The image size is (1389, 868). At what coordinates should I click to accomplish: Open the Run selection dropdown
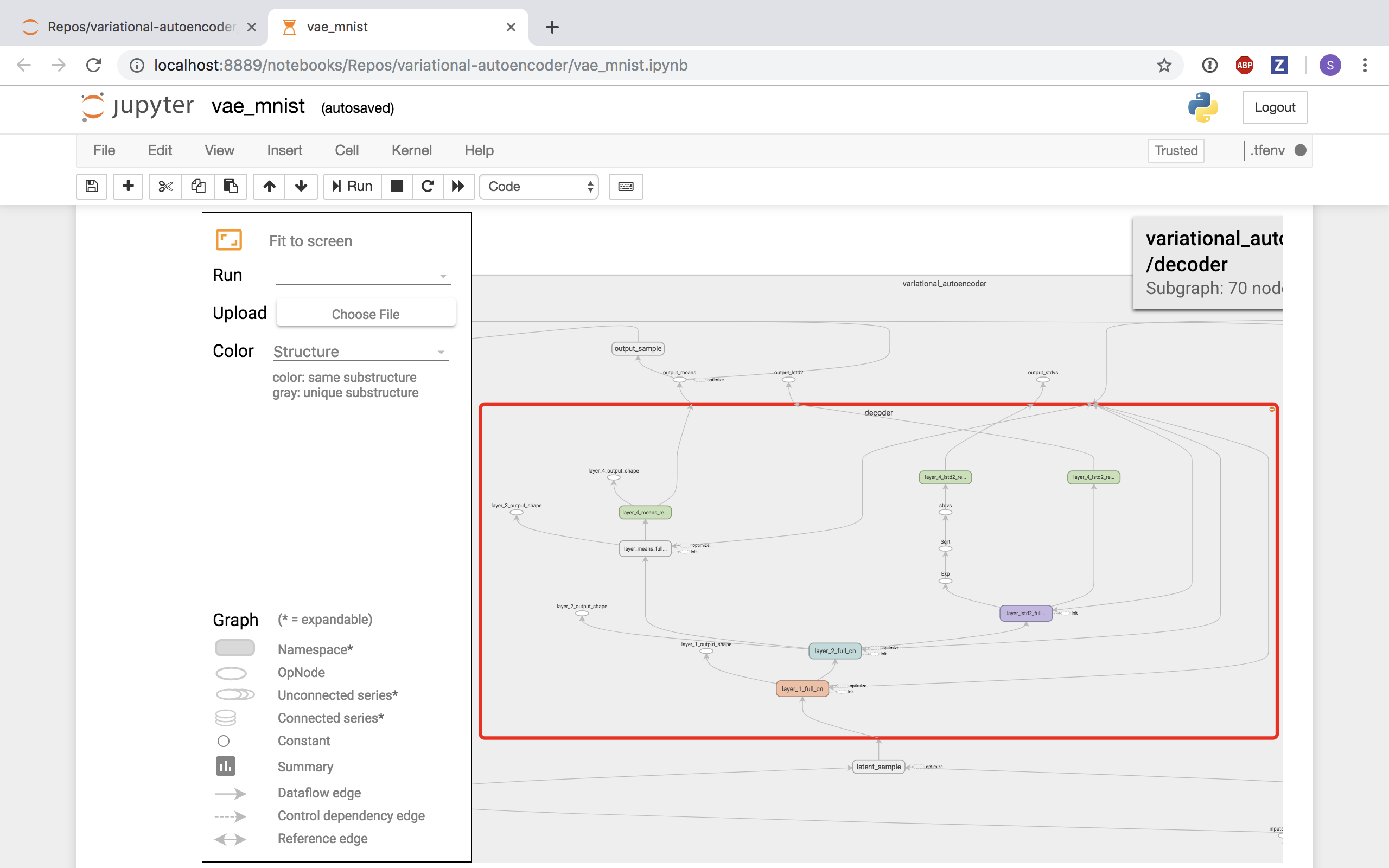(364, 276)
